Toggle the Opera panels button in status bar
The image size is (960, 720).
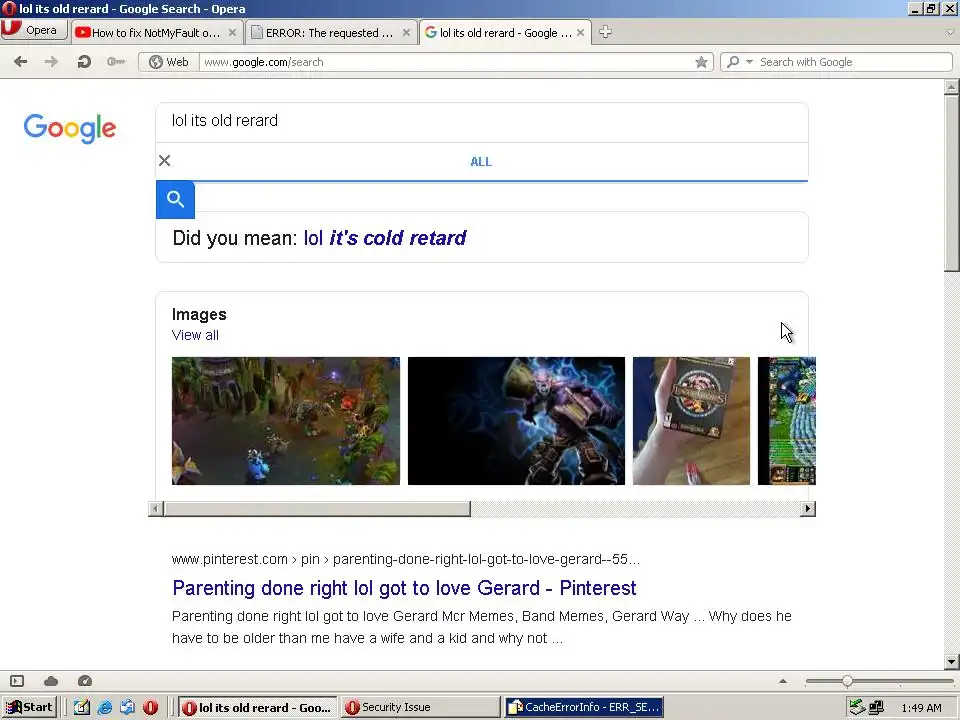coord(17,681)
